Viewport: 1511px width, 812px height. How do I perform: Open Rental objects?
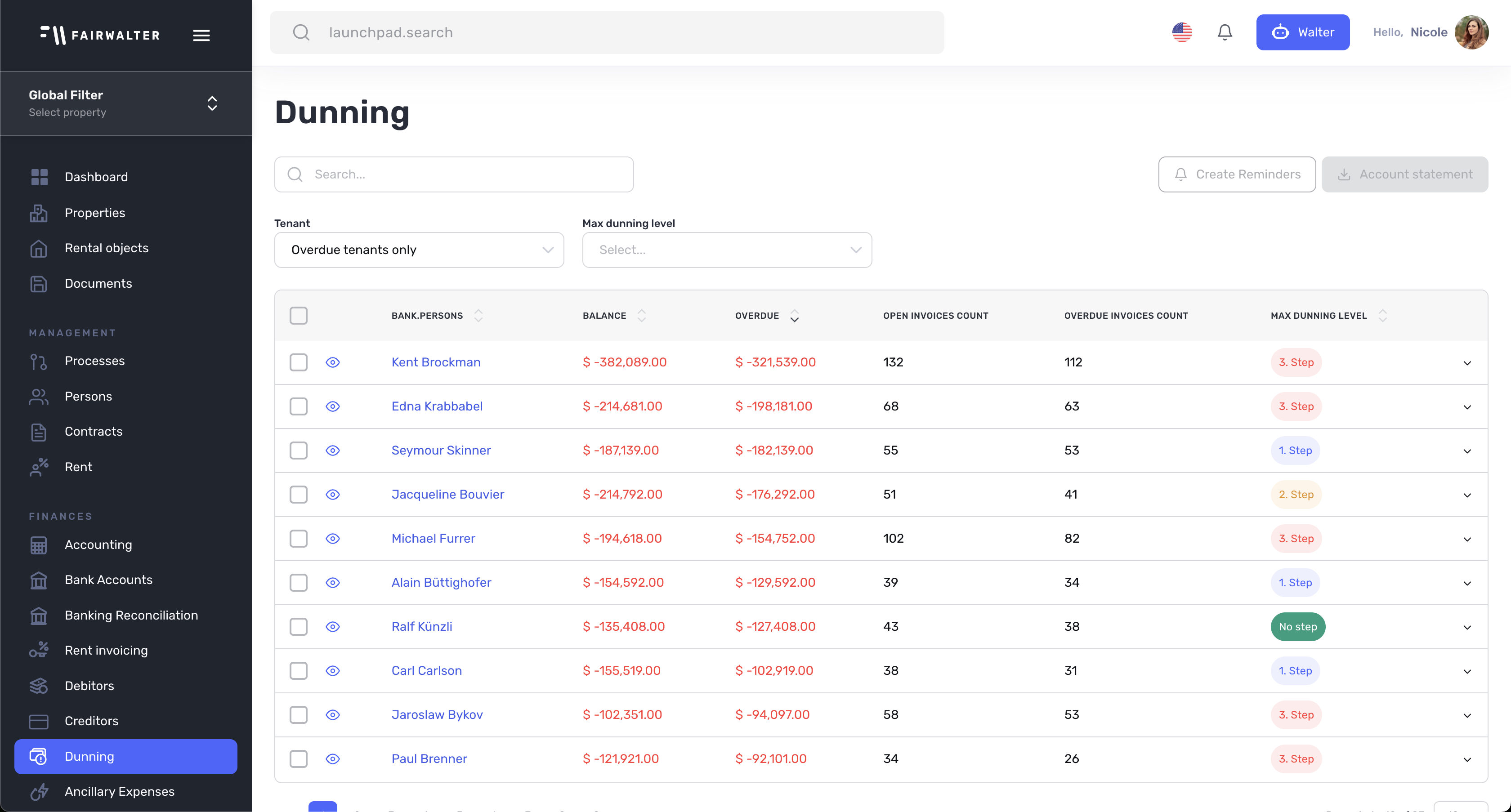(106, 248)
